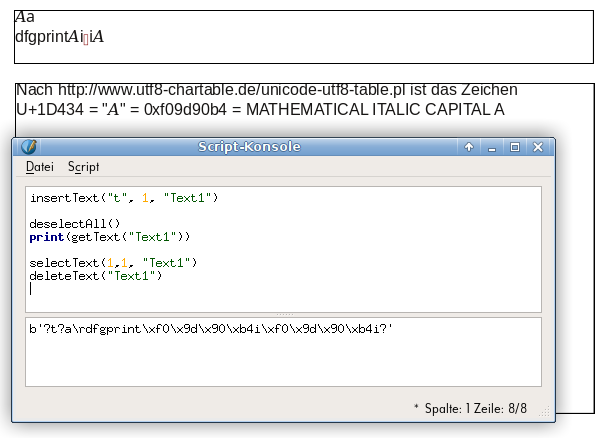Minimize the Script-Konsole window
603x438 pixels.
point(492,147)
